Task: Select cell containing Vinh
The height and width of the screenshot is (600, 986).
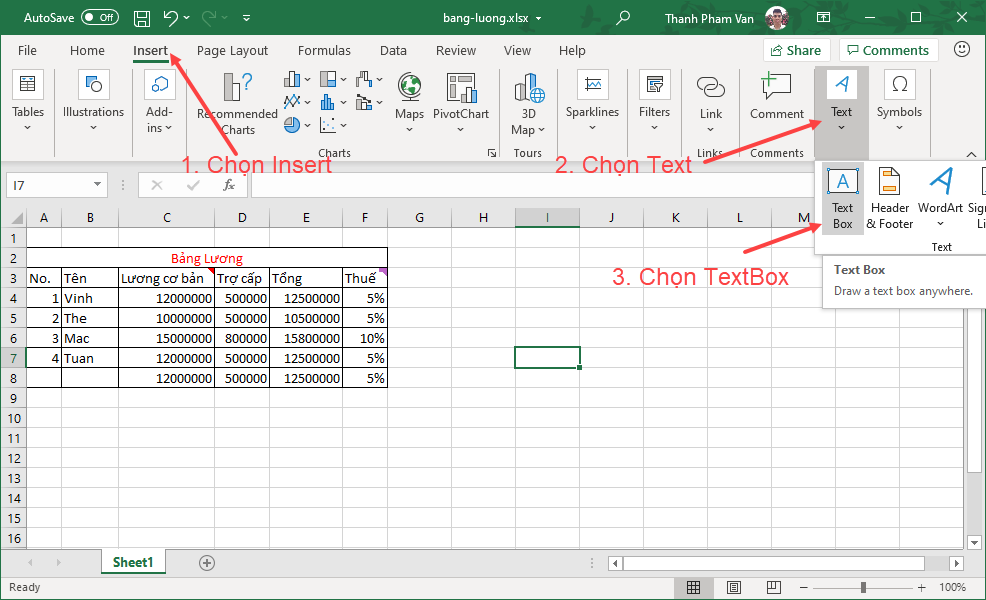Action: (90, 298)
